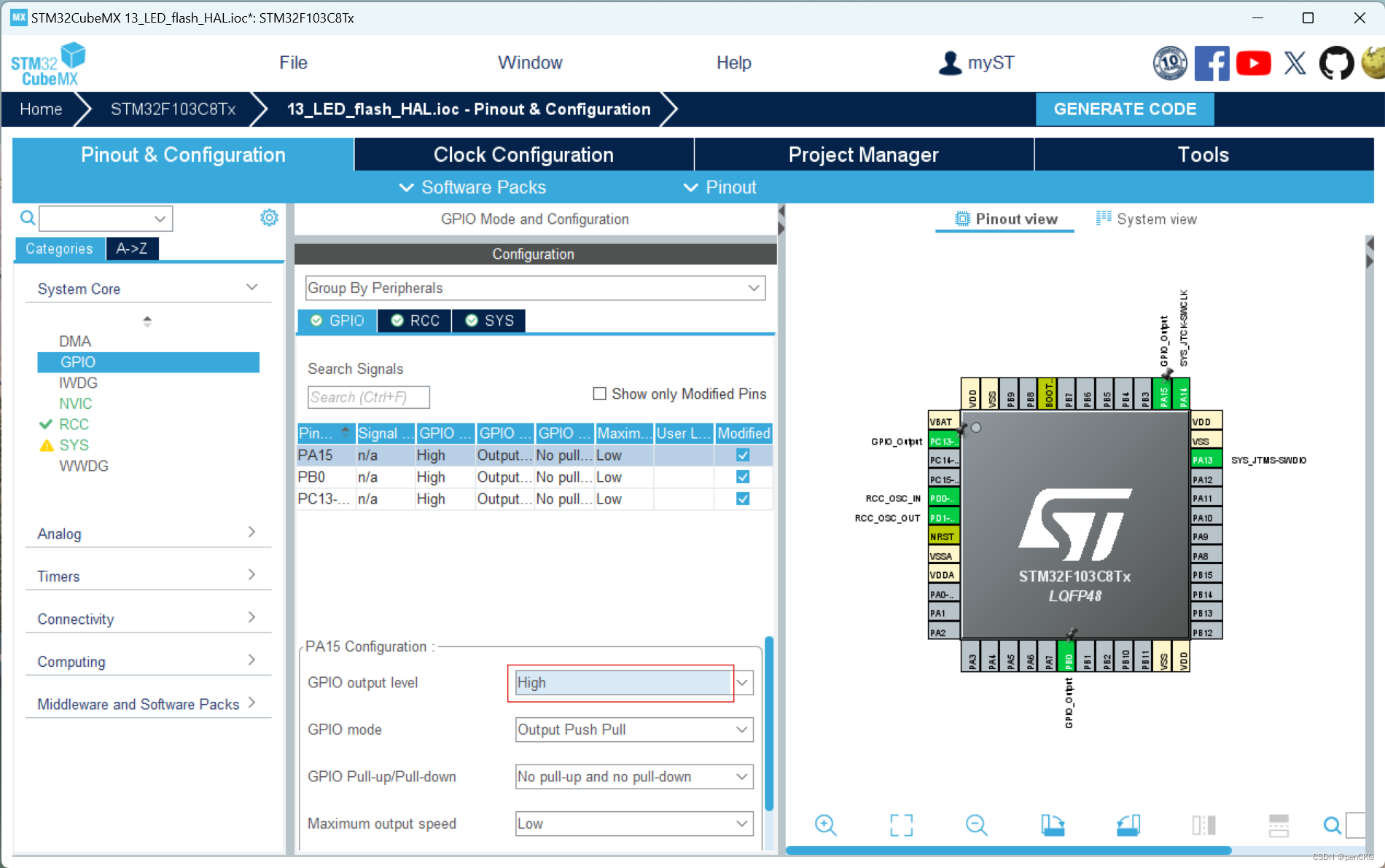Open the X (Twitter) icon
Image resolution: width=1385 pixels, height=868 pixels.
(1295, 63)
